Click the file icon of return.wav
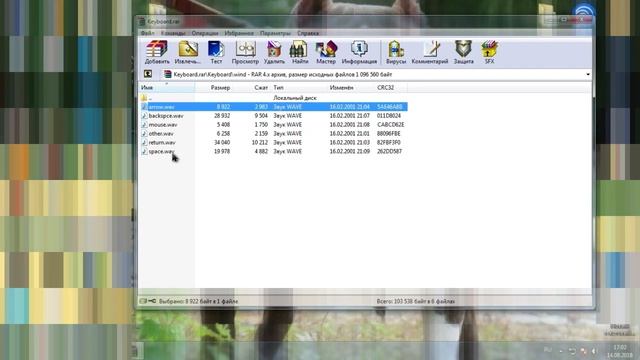Image resolution: width=640 pixels, height=360 pixels. click(144, 142)
